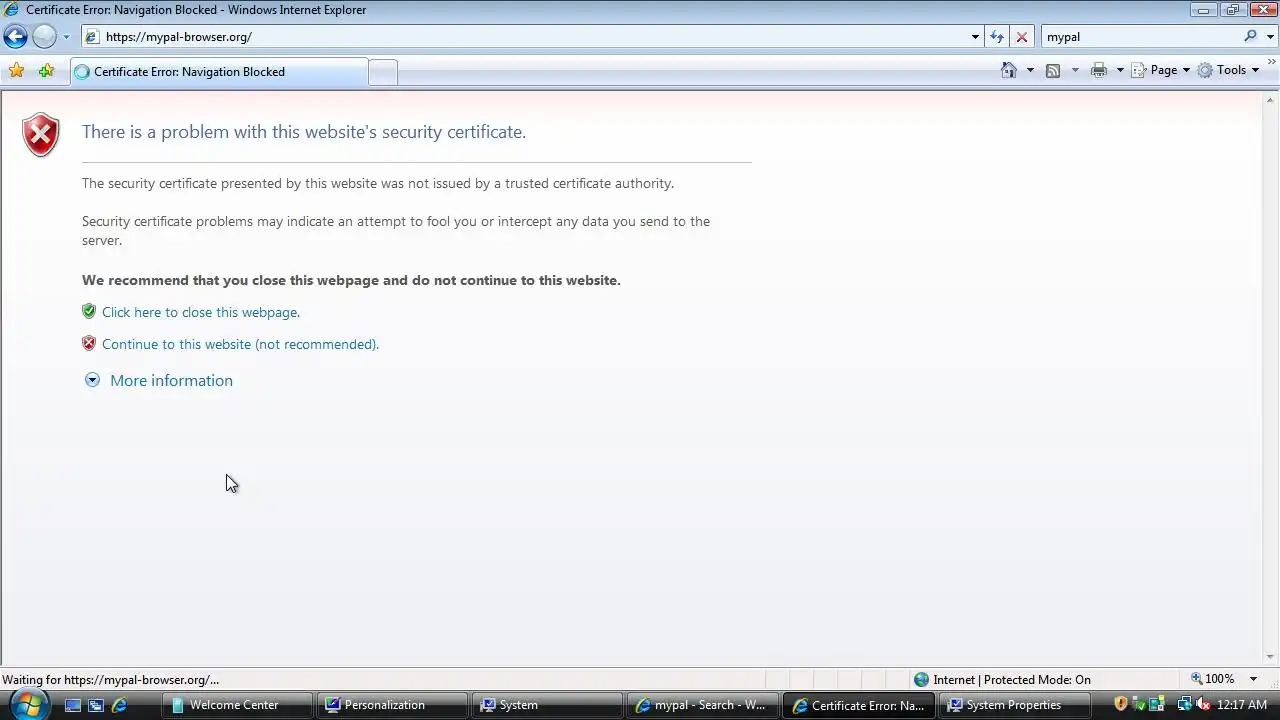Select the Certificate Error: Navigation Blocked tab
Viewport: 1280px width, 720px height.
point(218,72)
